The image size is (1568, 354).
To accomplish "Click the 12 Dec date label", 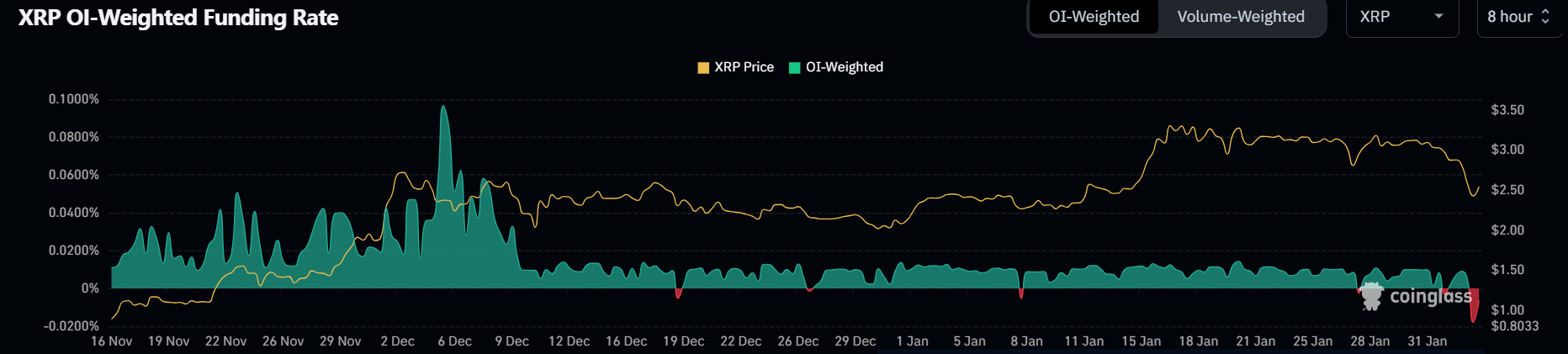I will [x=569, y=341].
